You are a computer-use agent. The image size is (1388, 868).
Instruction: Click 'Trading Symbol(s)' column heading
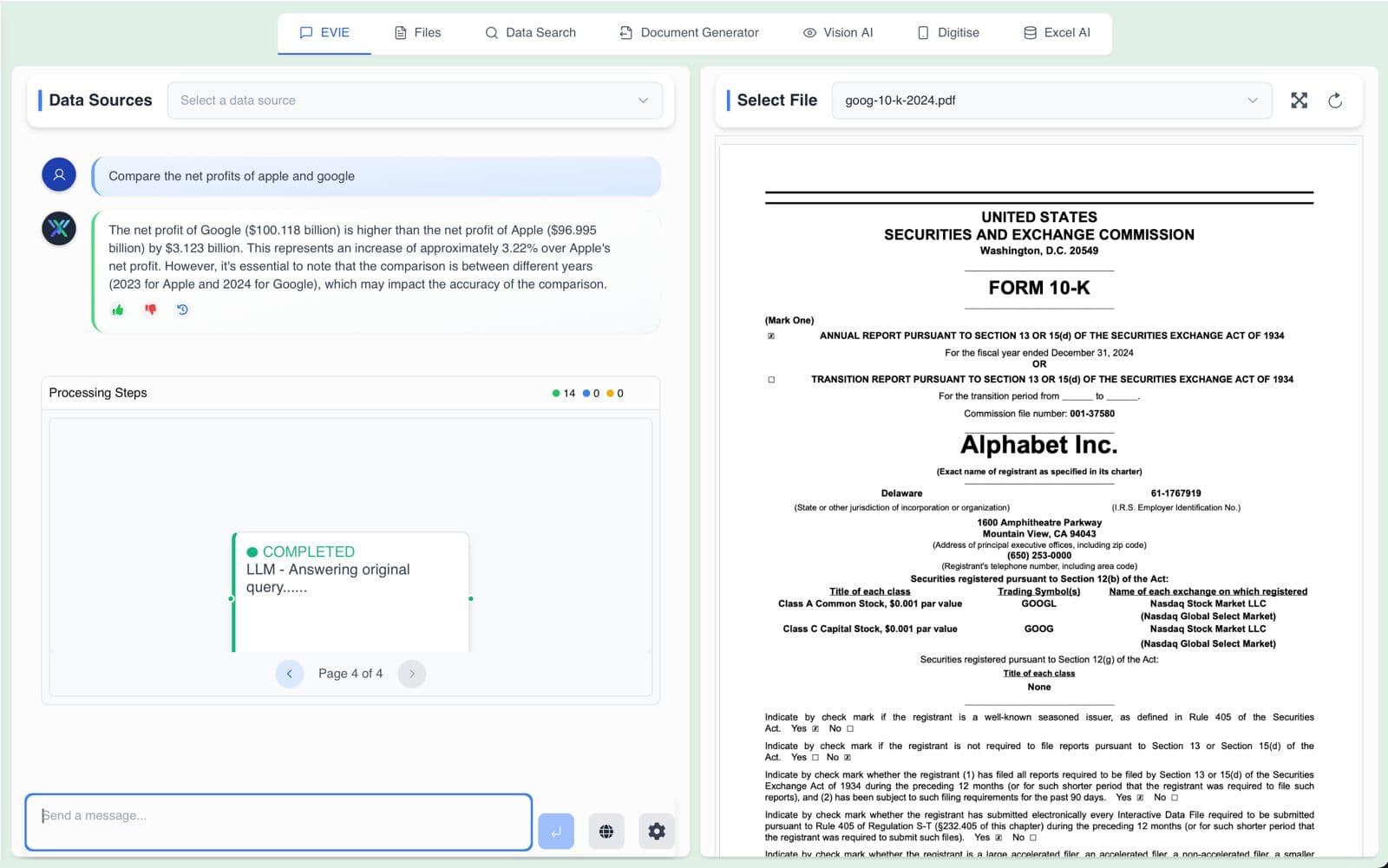[x=1039, y=591]
